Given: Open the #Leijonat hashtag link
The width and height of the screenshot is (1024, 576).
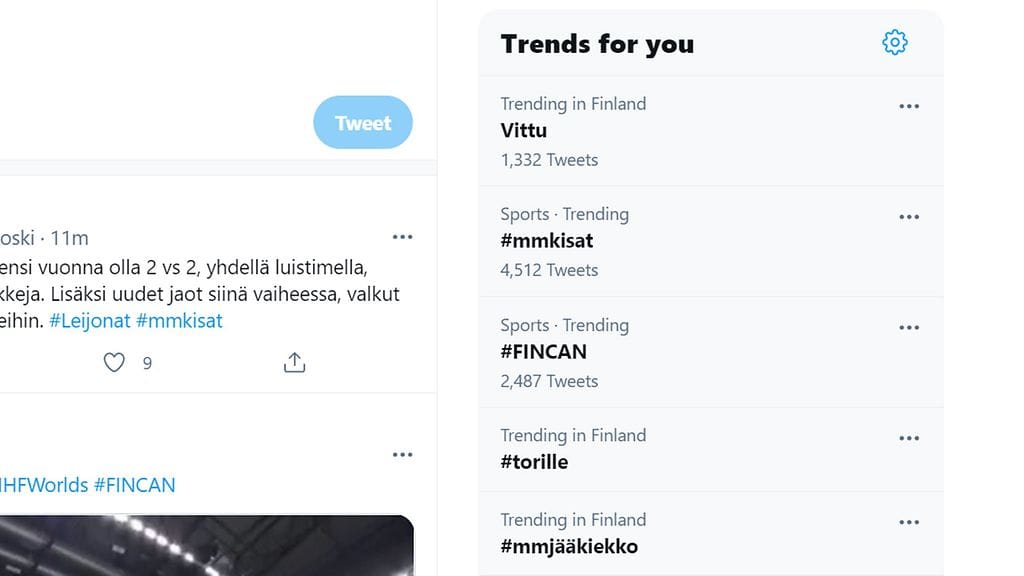Looking at the screenshot, I should pyautogui.click(x=89, y=321).
